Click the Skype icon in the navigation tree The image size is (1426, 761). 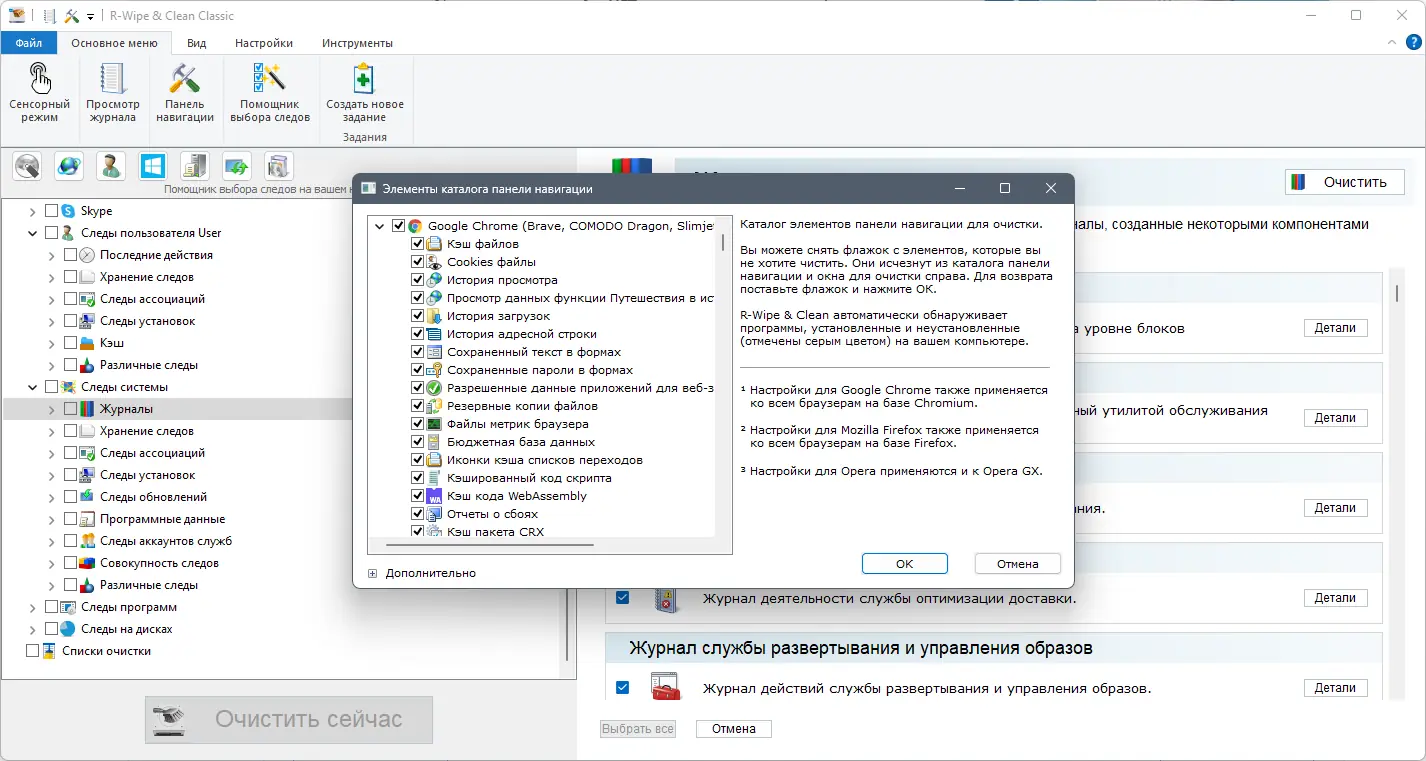pyautogui.click(x=68, y=211)
